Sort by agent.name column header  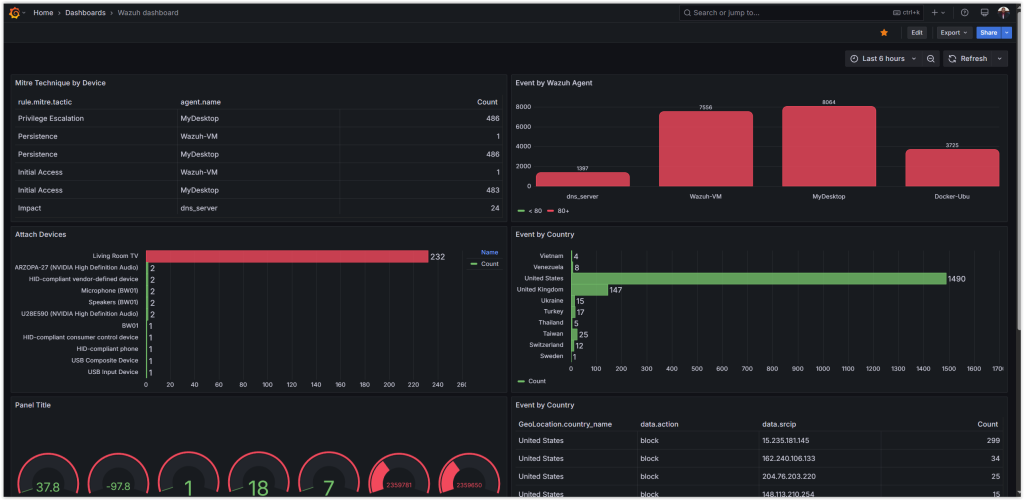(x=200, y=102)
